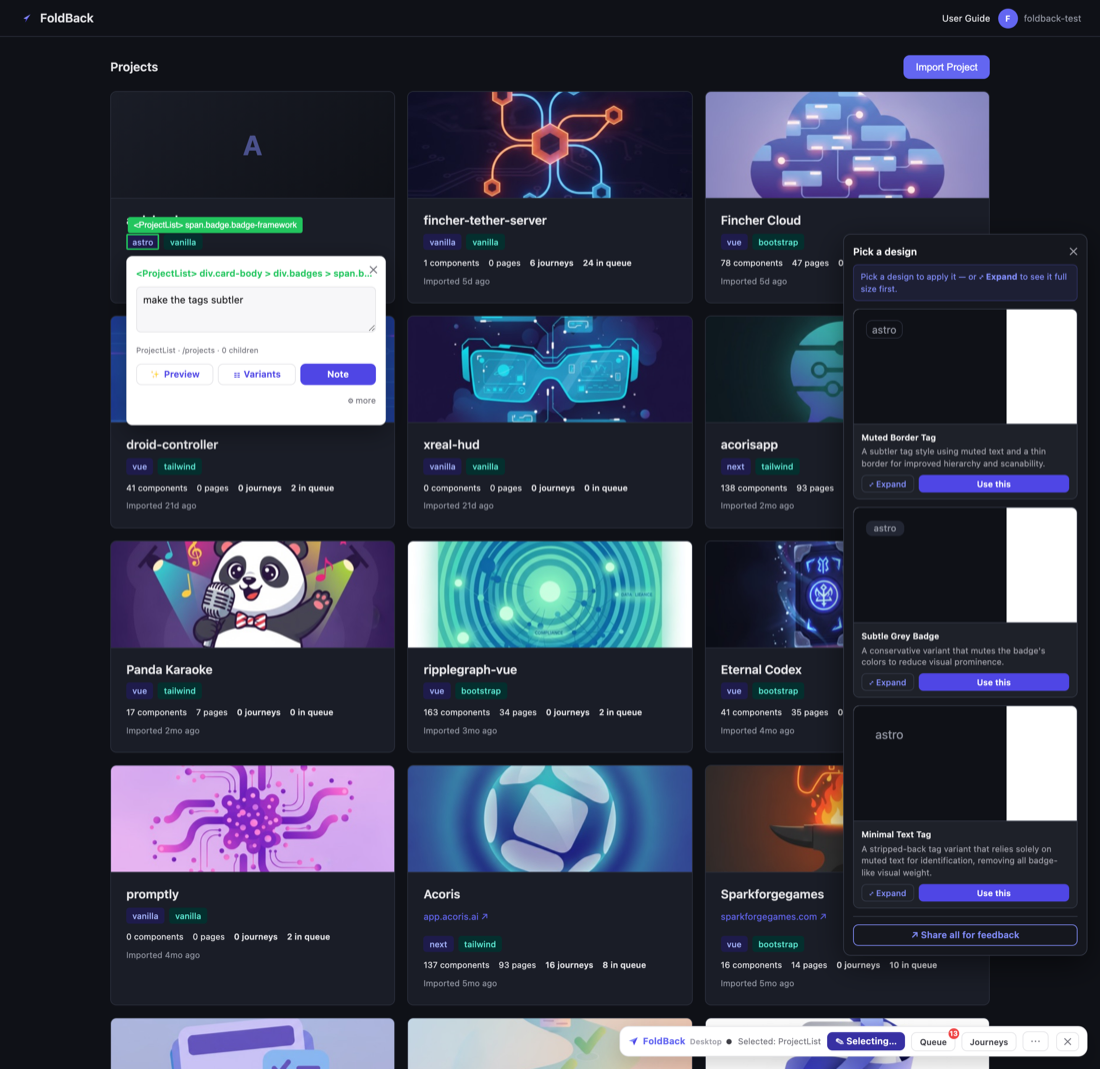Screen dimensions: 1100x1069
Task: Click '24 in queue' on fincher-tether-server
Action: (x=607, y=263)
